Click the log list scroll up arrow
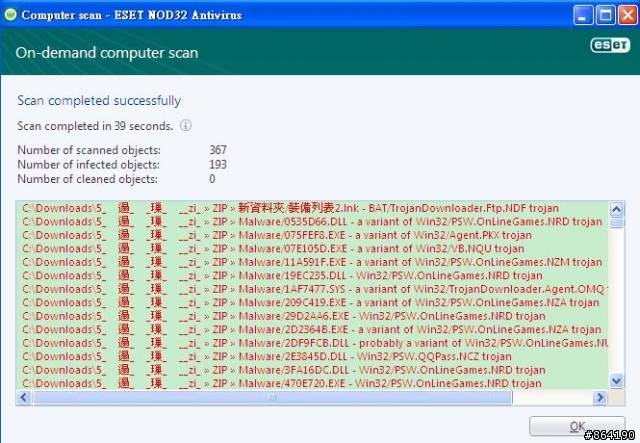 click(x=616, y=209)
